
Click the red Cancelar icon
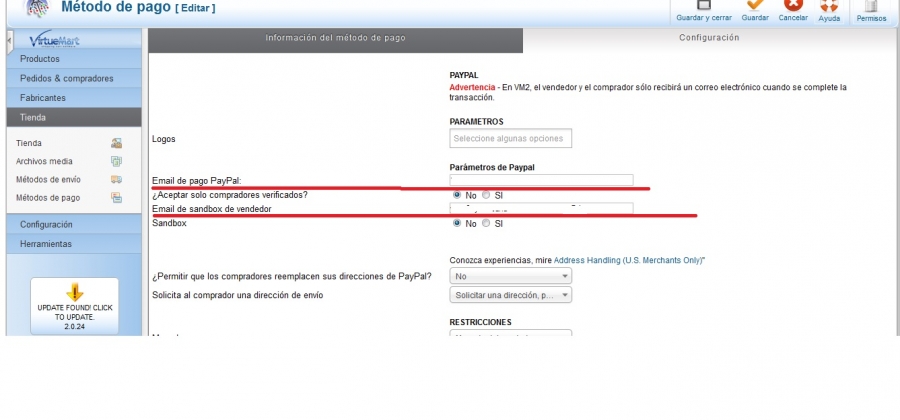pos(793,5)
